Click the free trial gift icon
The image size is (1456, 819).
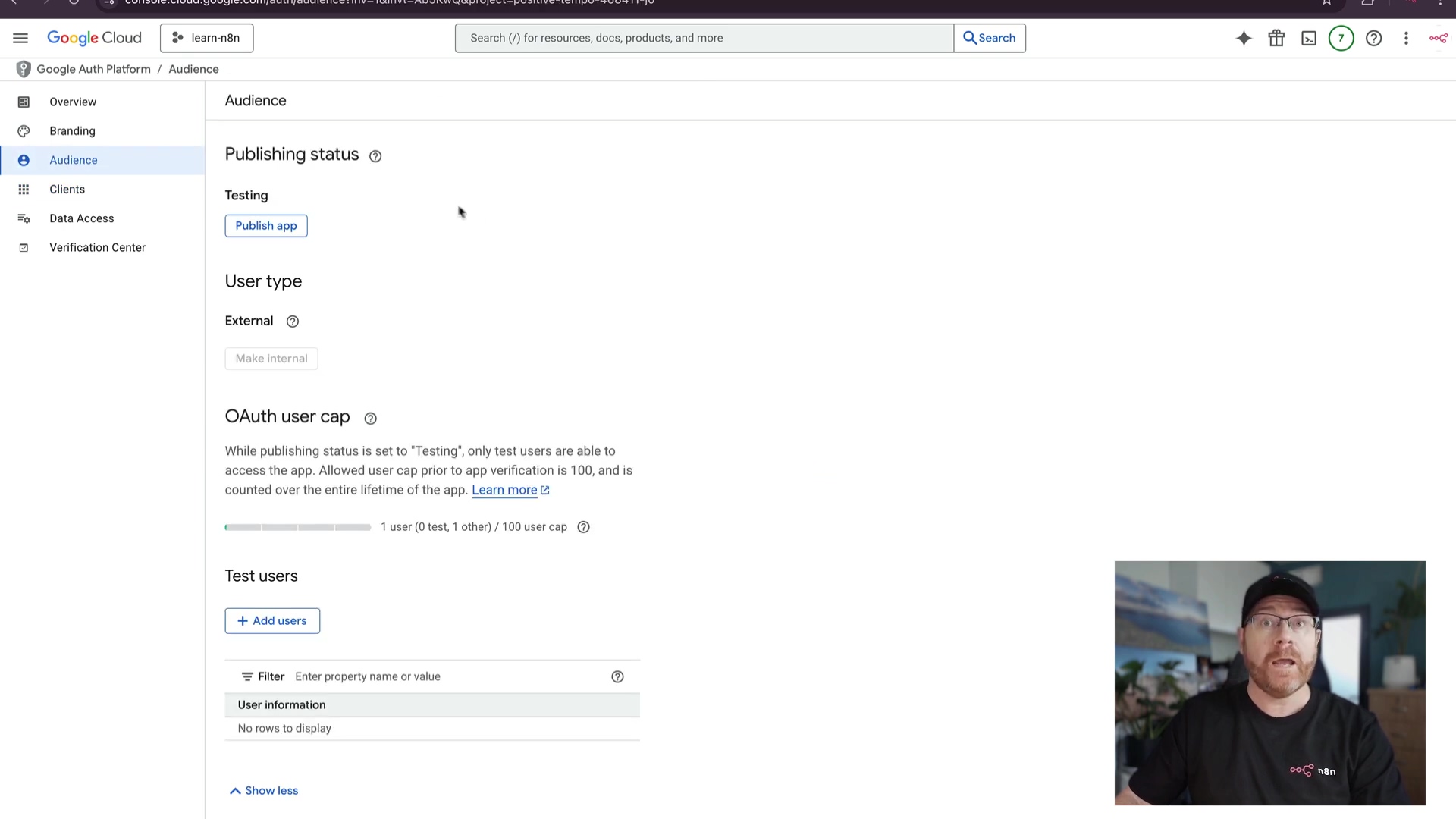pyautogui.click(x=1276, y=38)
